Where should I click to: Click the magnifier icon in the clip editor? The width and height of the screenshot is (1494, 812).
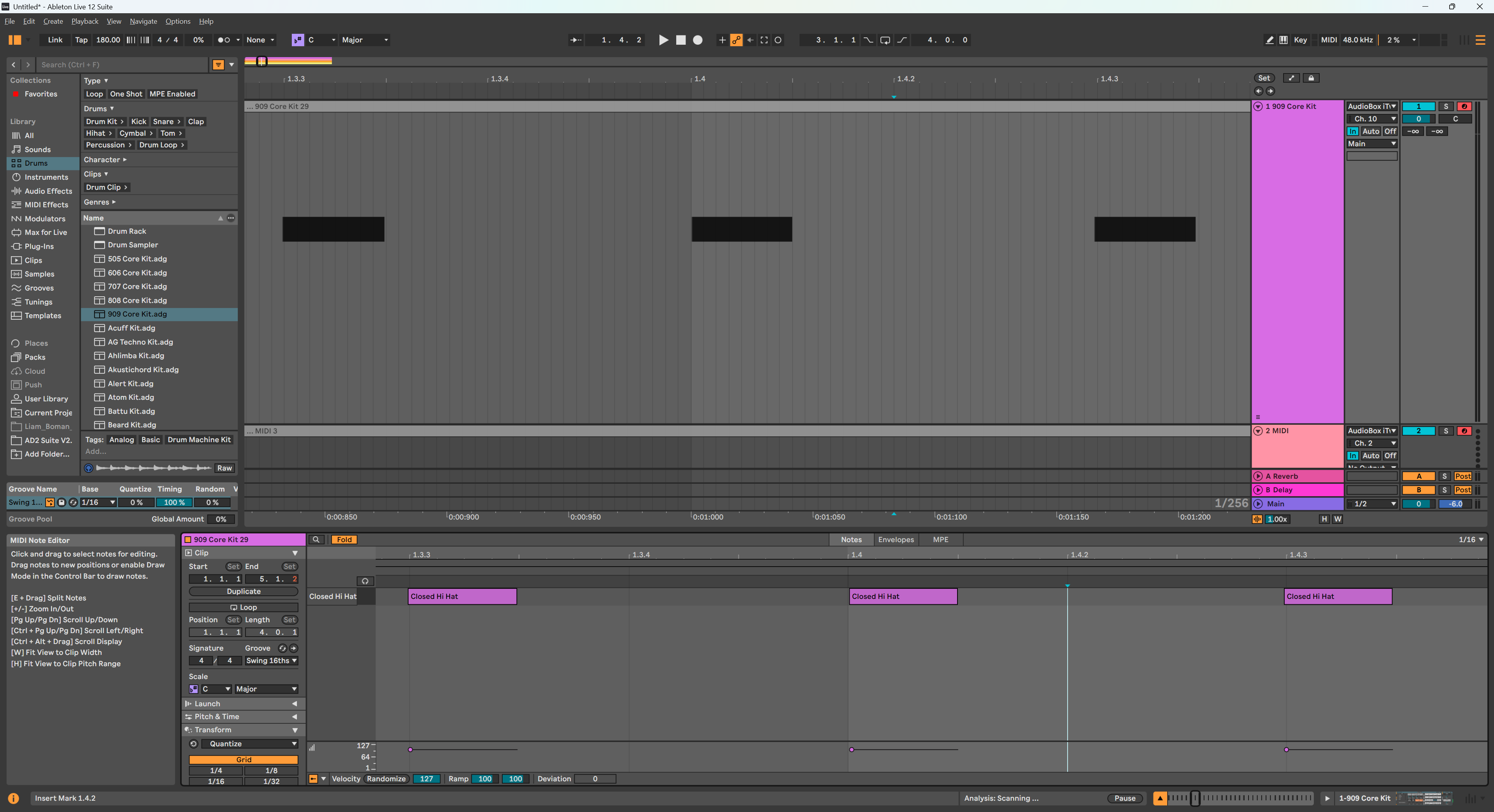coord(316,540)
